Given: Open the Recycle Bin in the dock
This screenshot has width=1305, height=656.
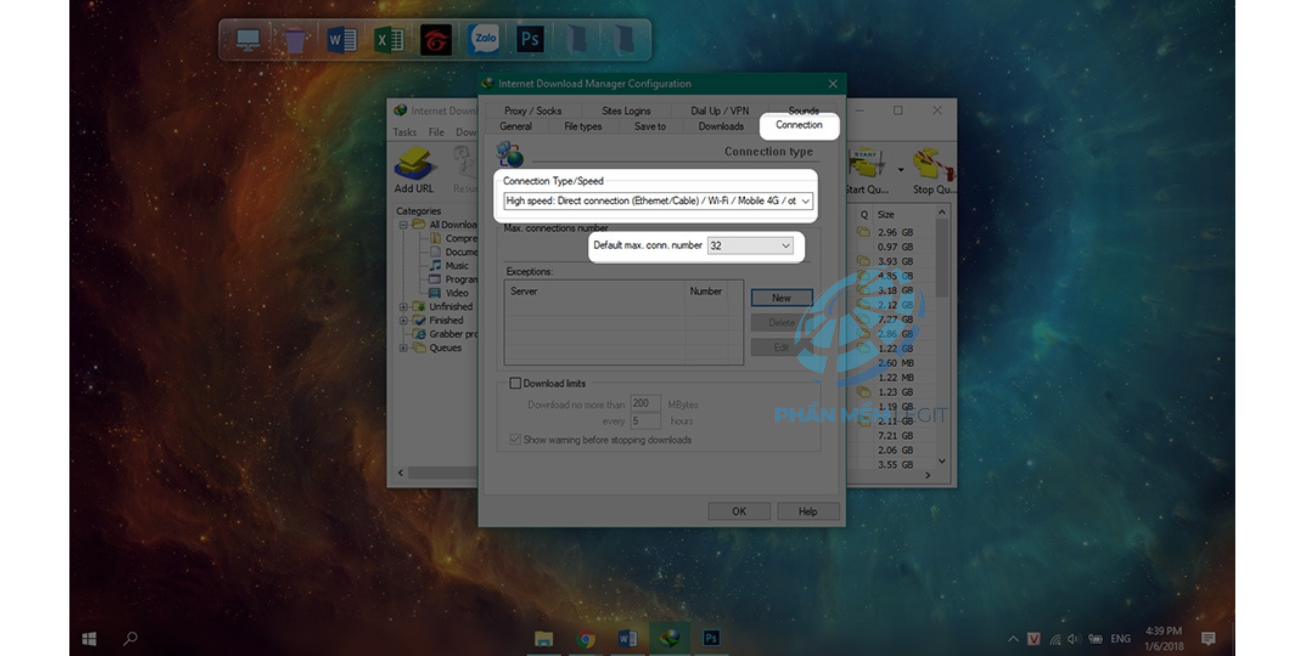Looking at the screenshot, I should pyautogui.click(x=295, y=40).
